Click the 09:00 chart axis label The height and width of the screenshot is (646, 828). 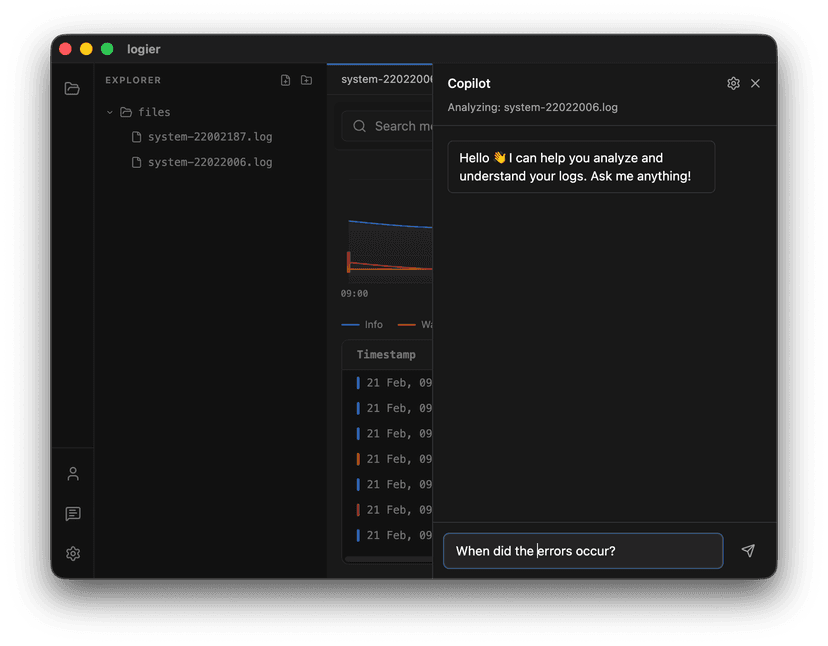354,293
